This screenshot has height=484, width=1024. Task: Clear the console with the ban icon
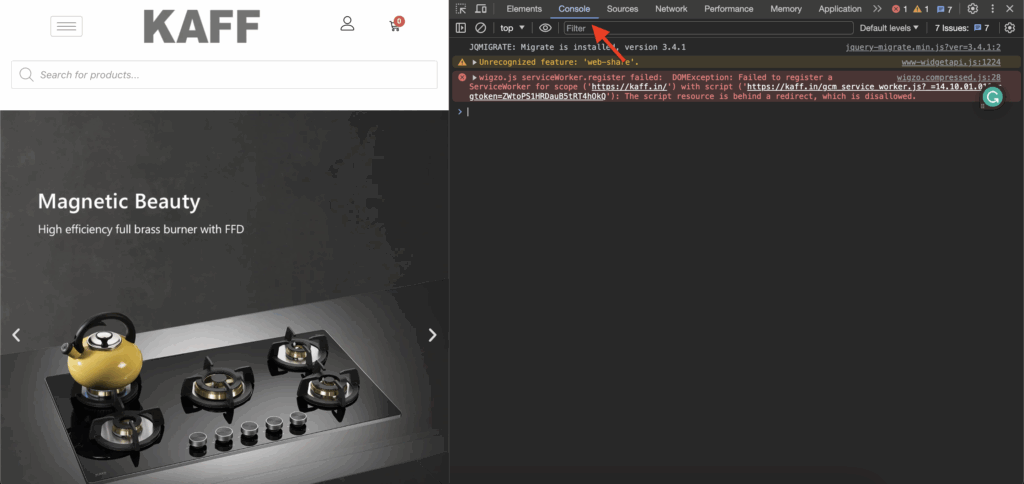480,27
